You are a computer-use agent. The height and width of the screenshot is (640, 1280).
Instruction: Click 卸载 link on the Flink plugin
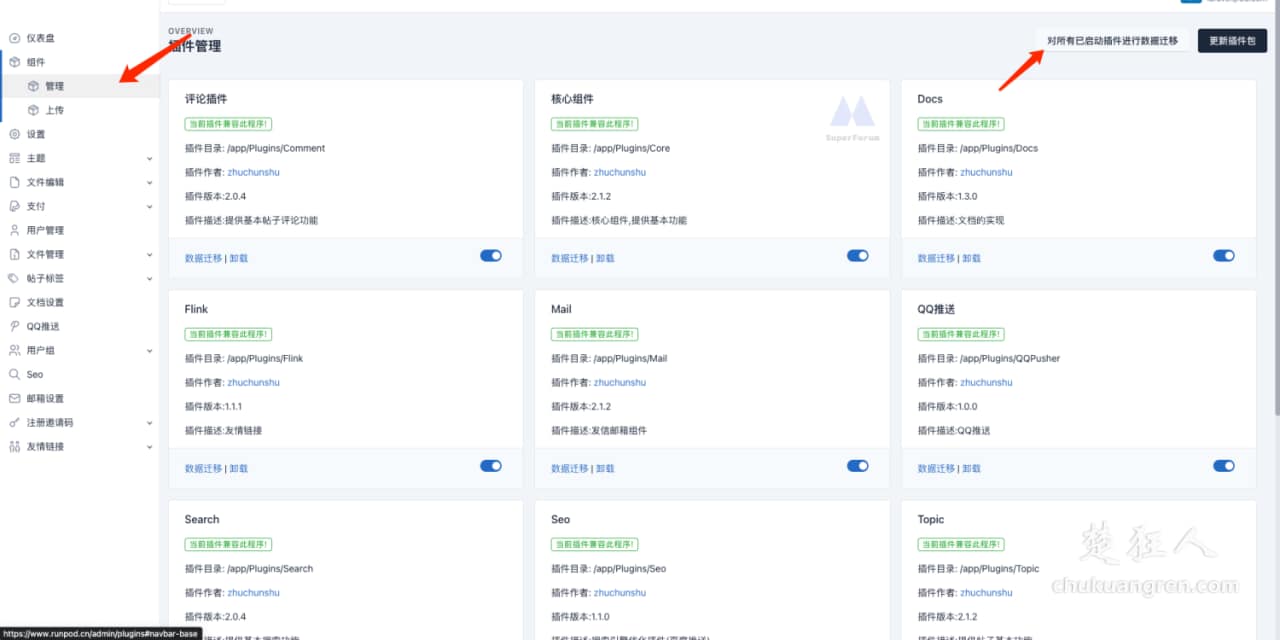click(239, 468)
